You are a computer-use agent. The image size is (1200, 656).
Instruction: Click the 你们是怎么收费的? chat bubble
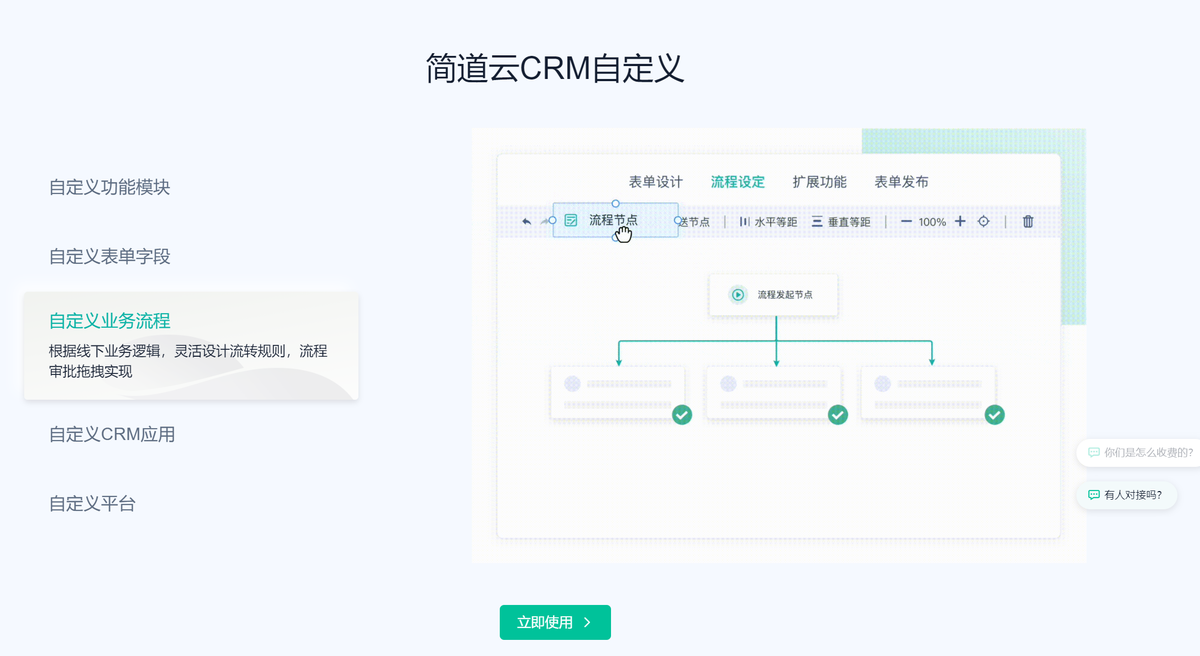point(1139,452)
